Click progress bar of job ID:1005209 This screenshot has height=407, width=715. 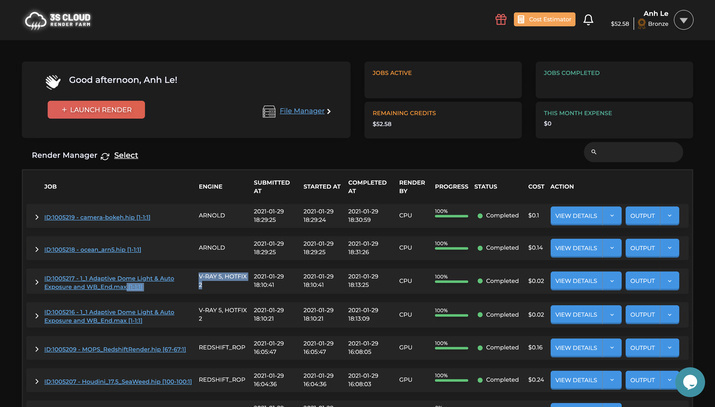pos(451,348)
